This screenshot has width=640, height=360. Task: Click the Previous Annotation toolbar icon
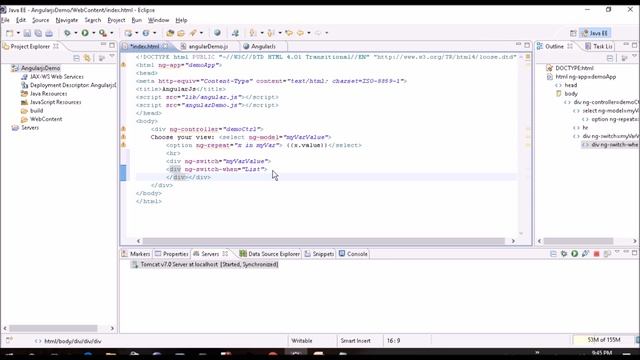coord(271,33)
